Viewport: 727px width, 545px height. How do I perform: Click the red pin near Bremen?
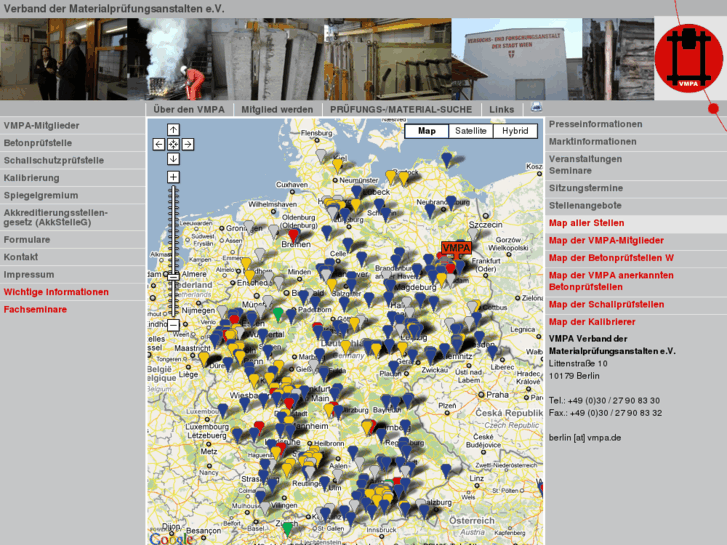[x=293, y=235]
